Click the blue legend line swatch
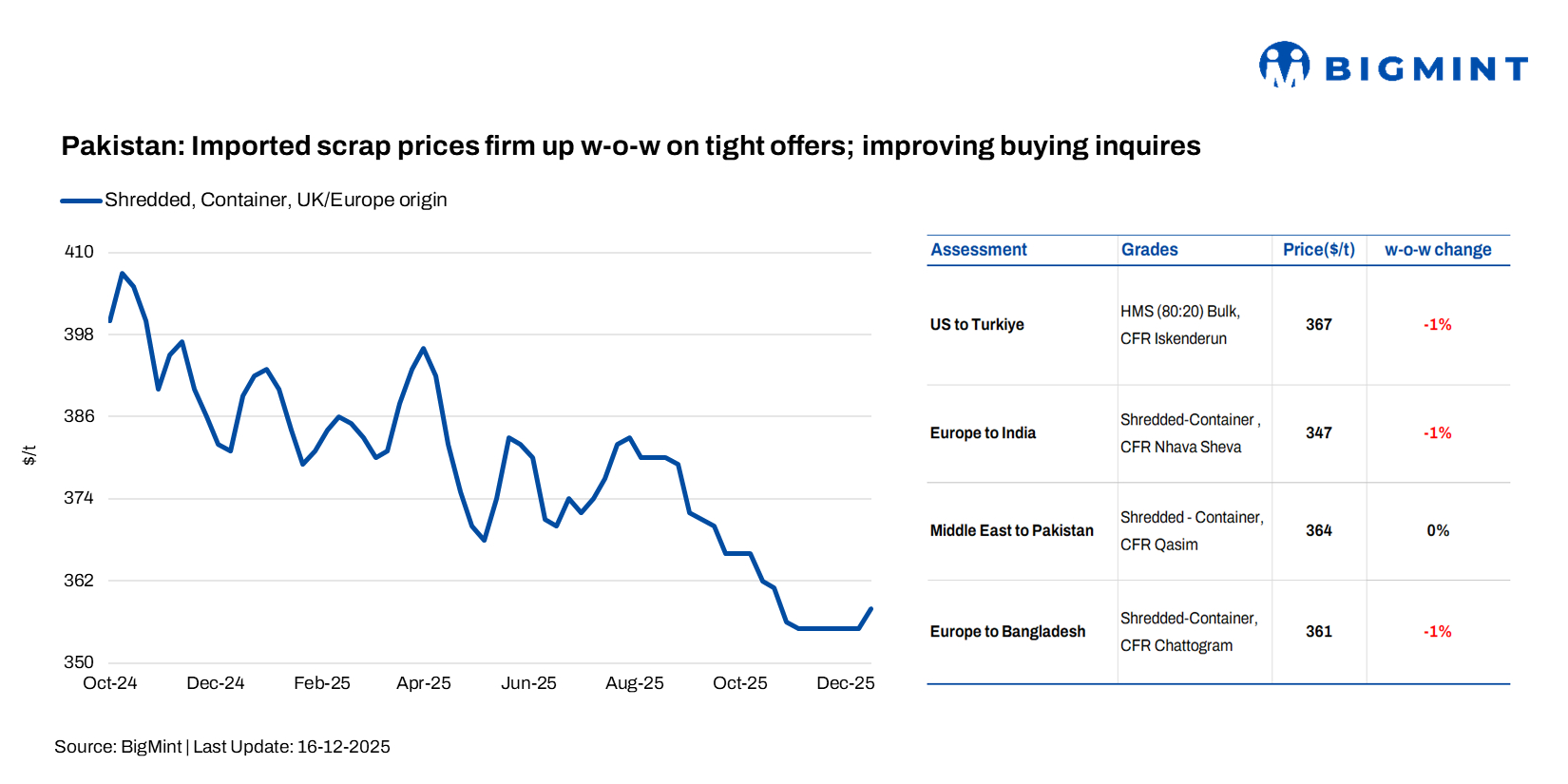 tap(81, 201)
